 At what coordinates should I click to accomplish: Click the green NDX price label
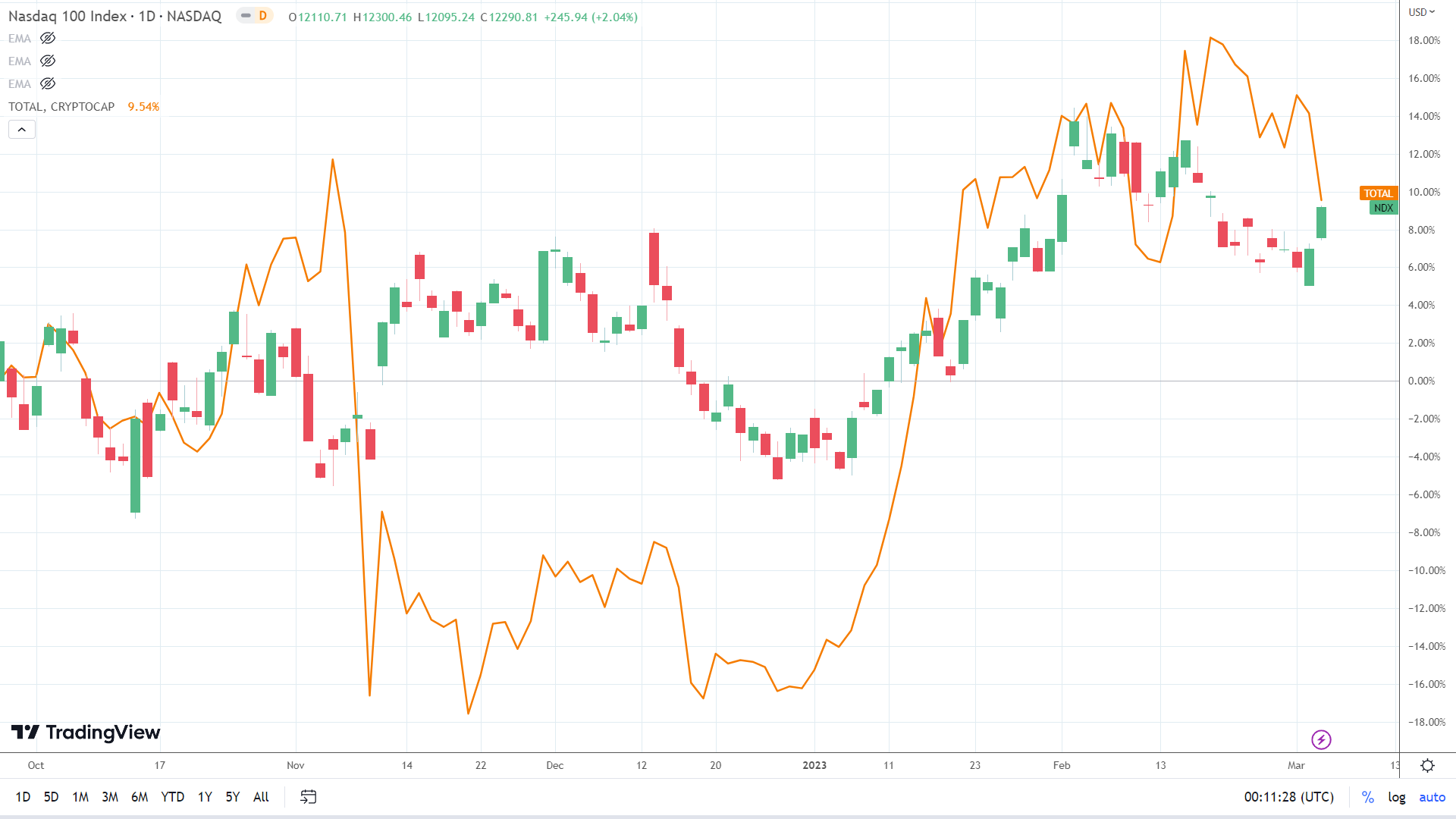pos(1383,208)
